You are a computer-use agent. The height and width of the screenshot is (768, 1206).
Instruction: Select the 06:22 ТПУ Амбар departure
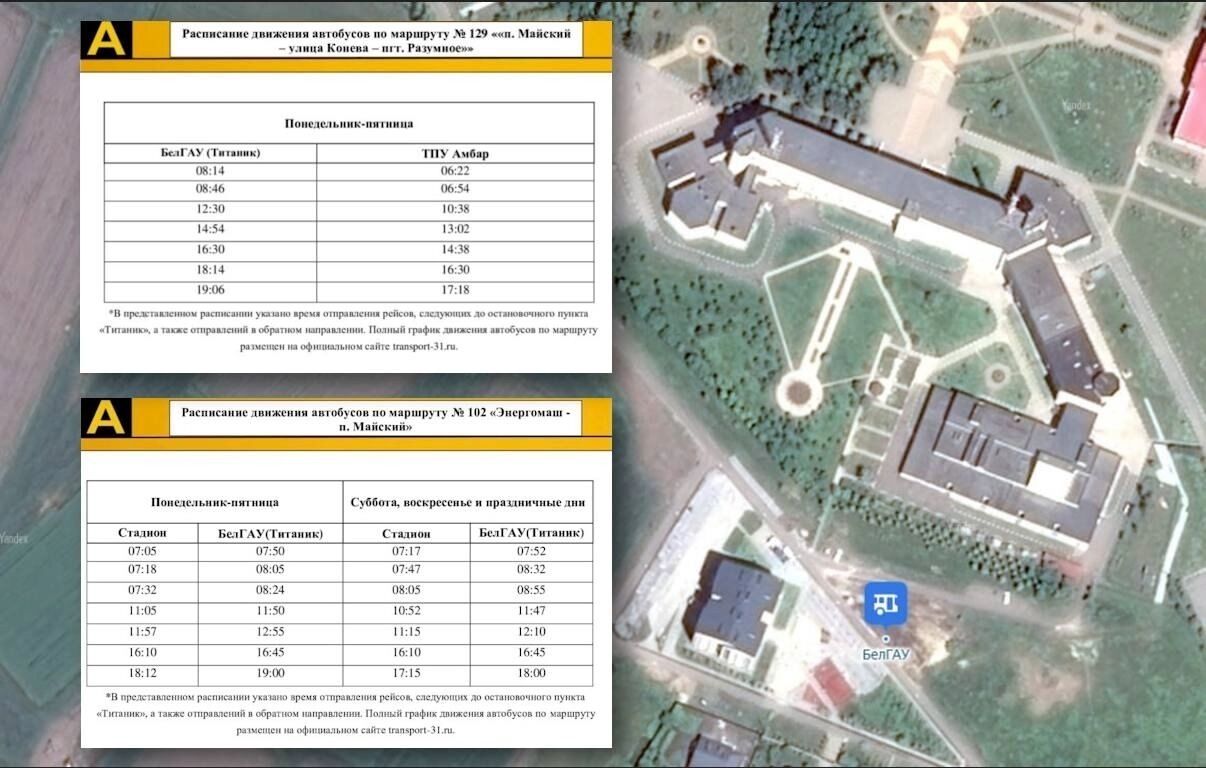tap(455, 171)
